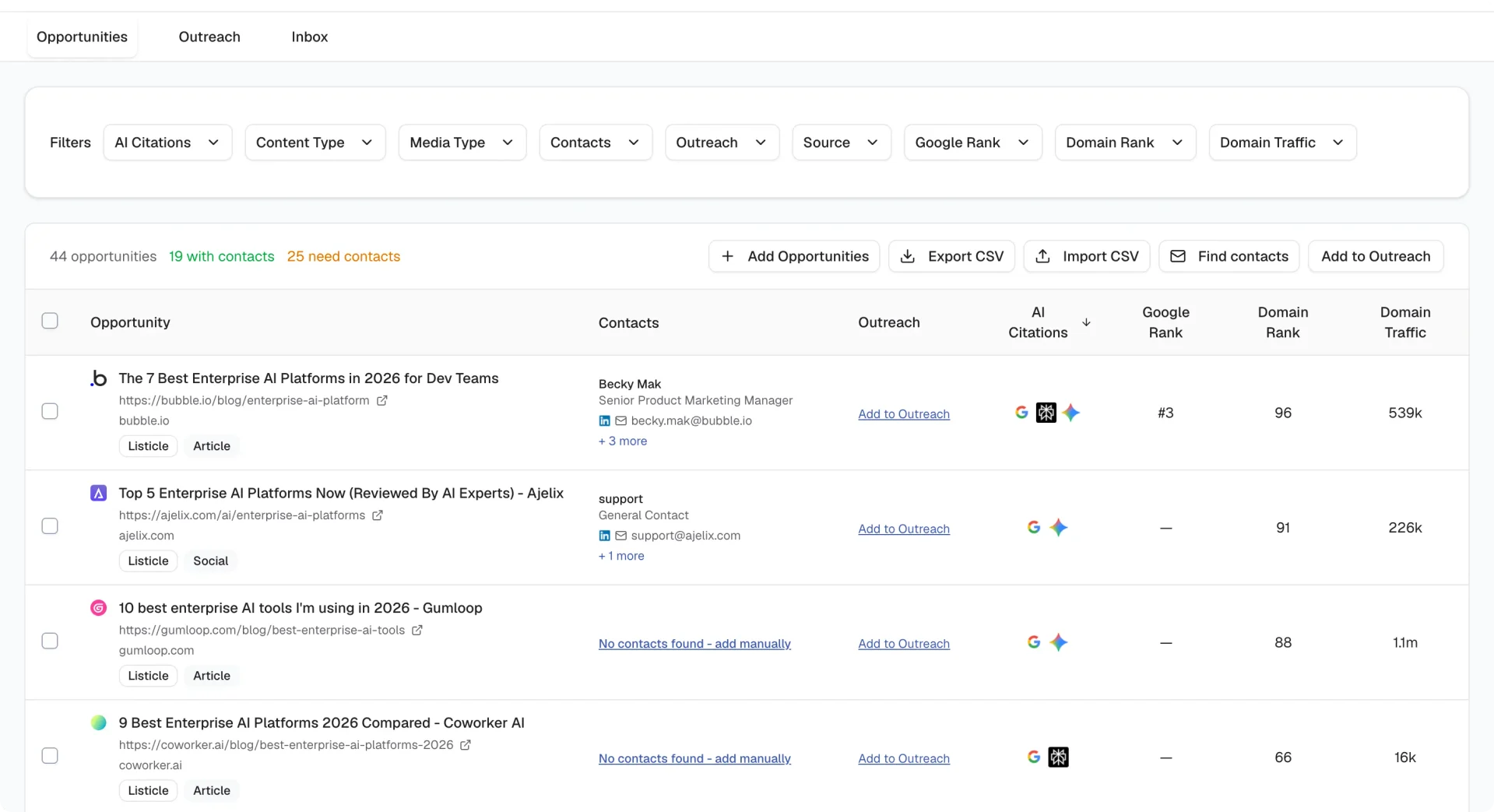This screenshot has height=812, width=1494.
Task: Add contacts manually for gumloop.com
Action: pos(694,644)
